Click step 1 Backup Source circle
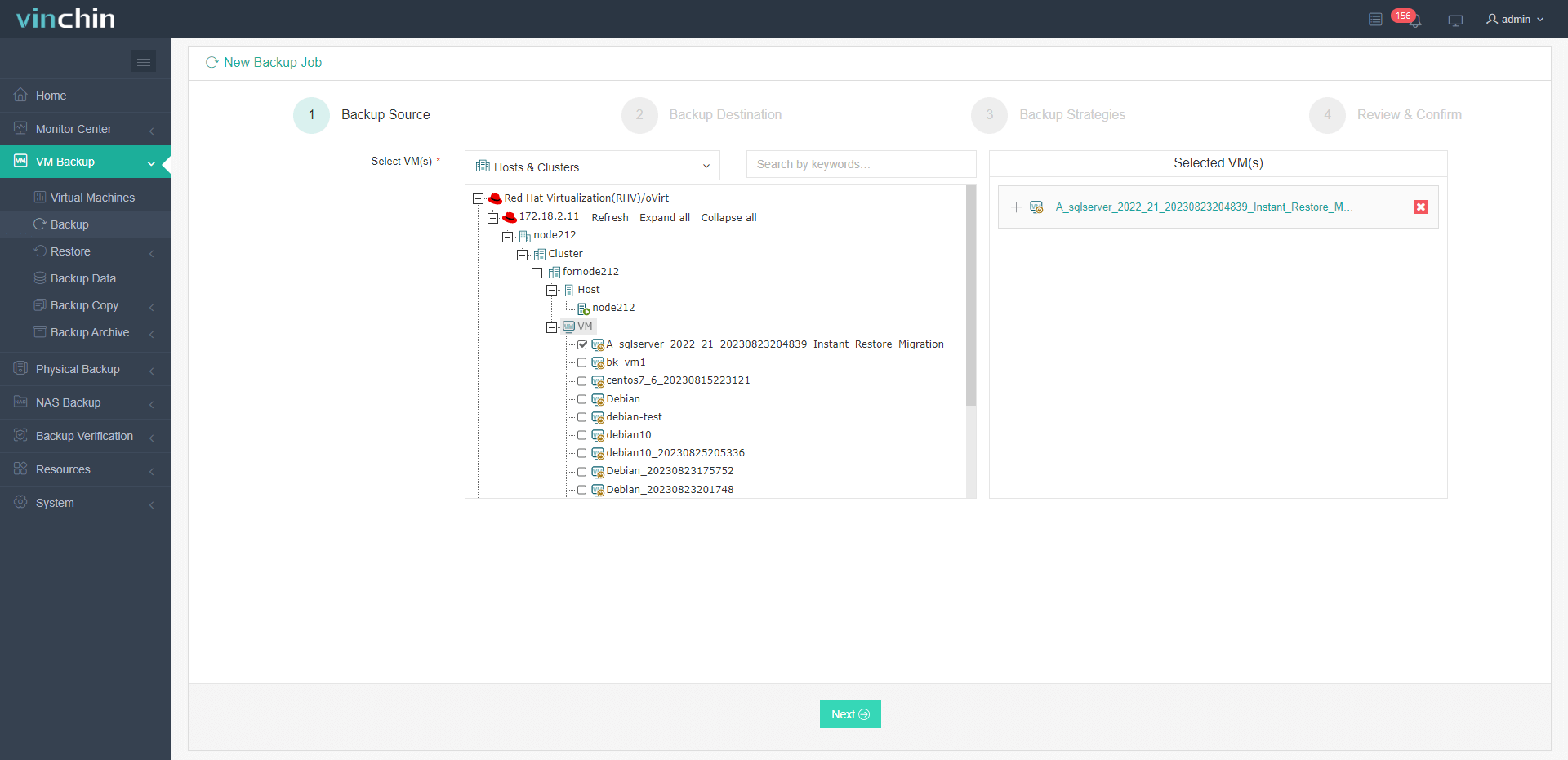The height and width of the screenshot is (760, 1568). [x=311, y=115]
